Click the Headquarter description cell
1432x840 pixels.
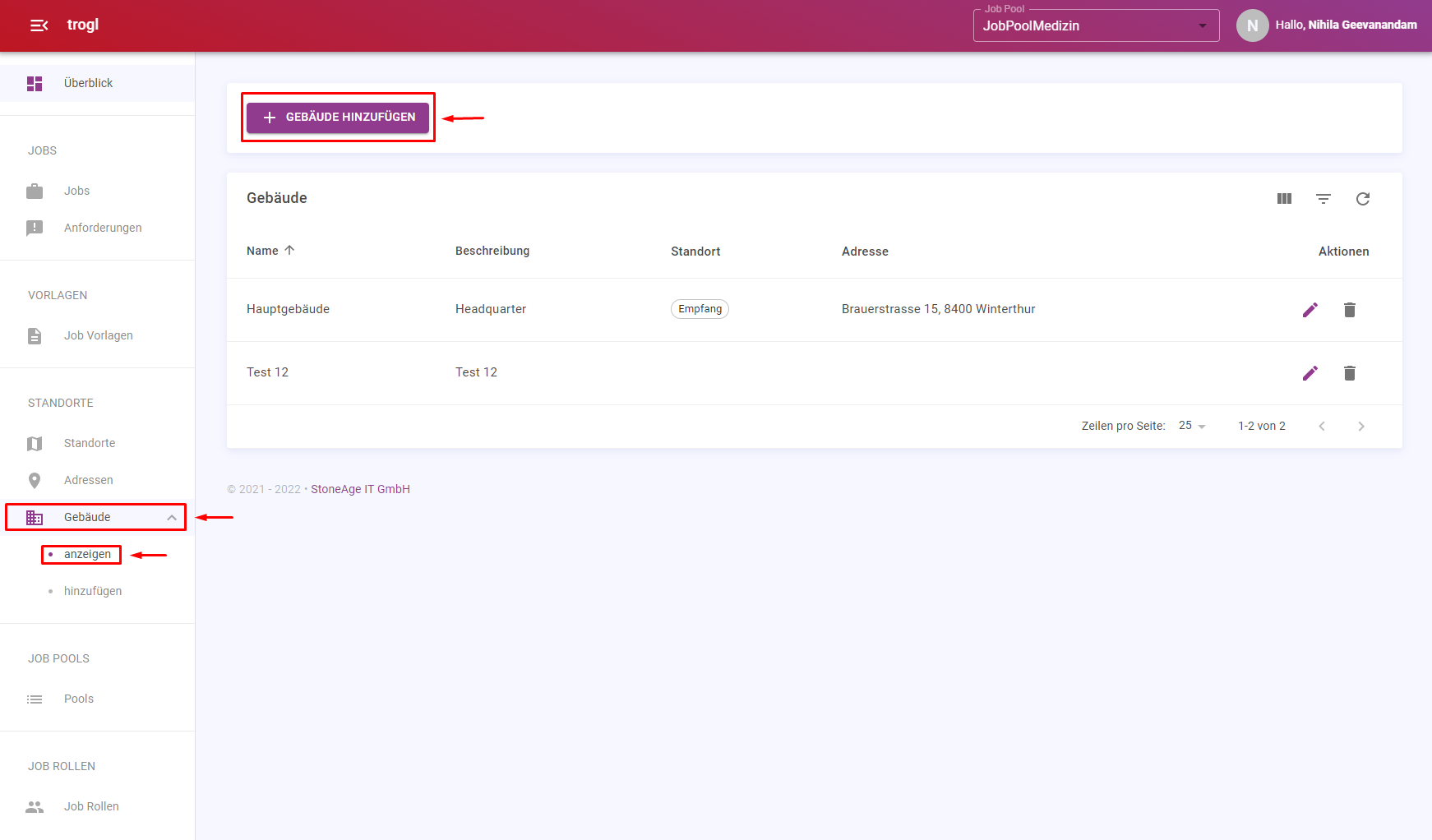491,309
